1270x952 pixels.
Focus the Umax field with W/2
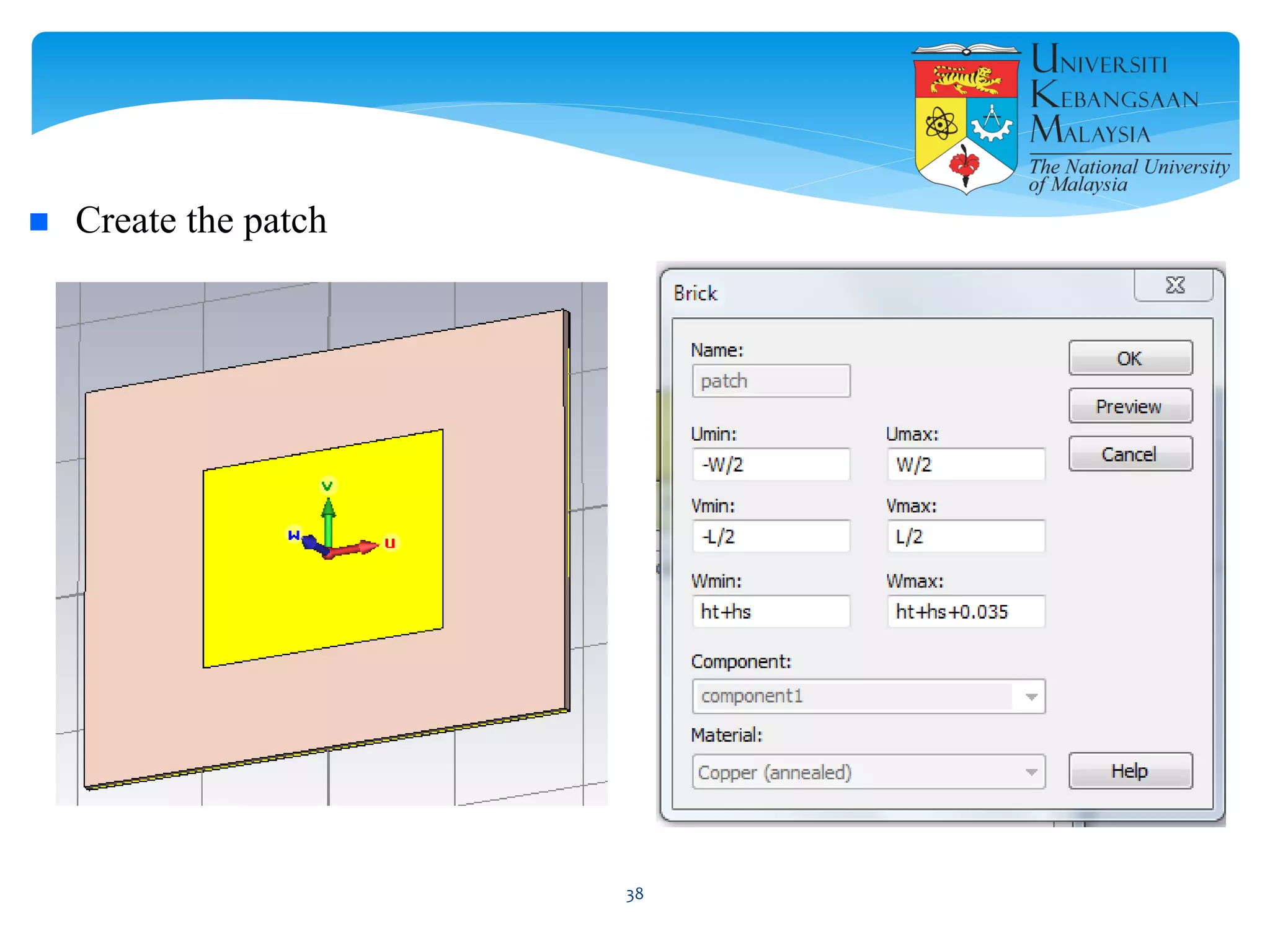click(x=966, y=464)
